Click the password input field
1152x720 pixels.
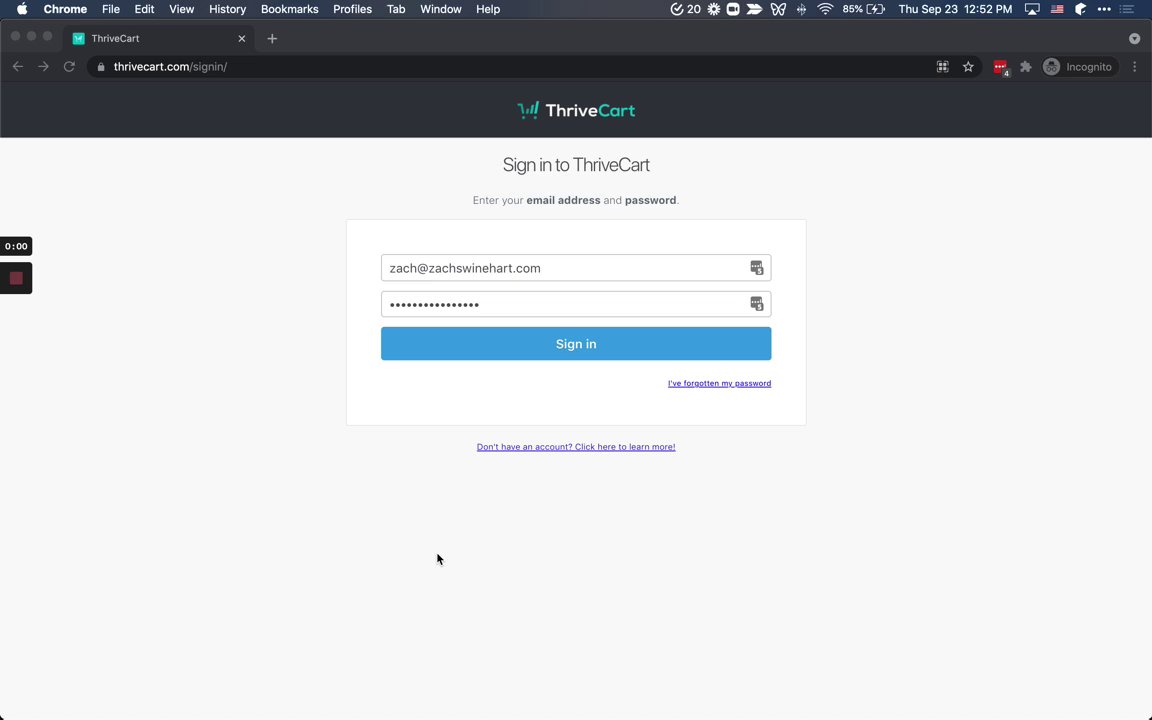pyautogui.click(x=576, y=304)
